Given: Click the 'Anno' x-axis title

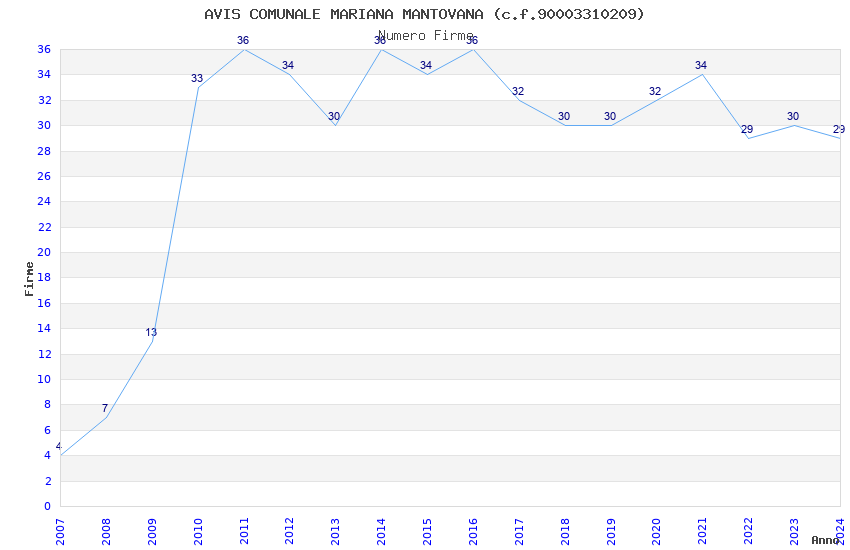Looking at the screenshot, I should (825, 540).
